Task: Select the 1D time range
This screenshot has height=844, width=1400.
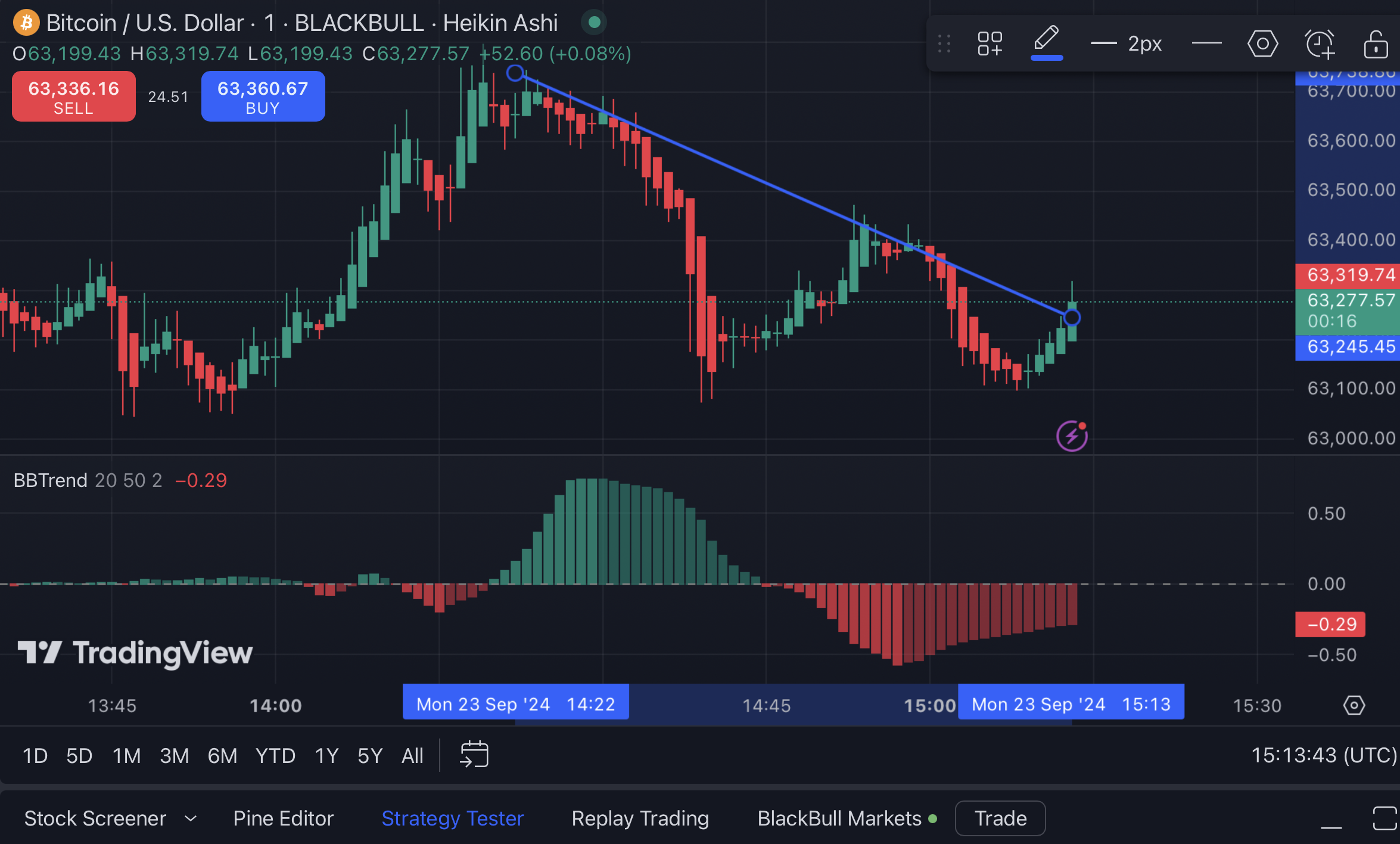Action: (x=35, y=756)
